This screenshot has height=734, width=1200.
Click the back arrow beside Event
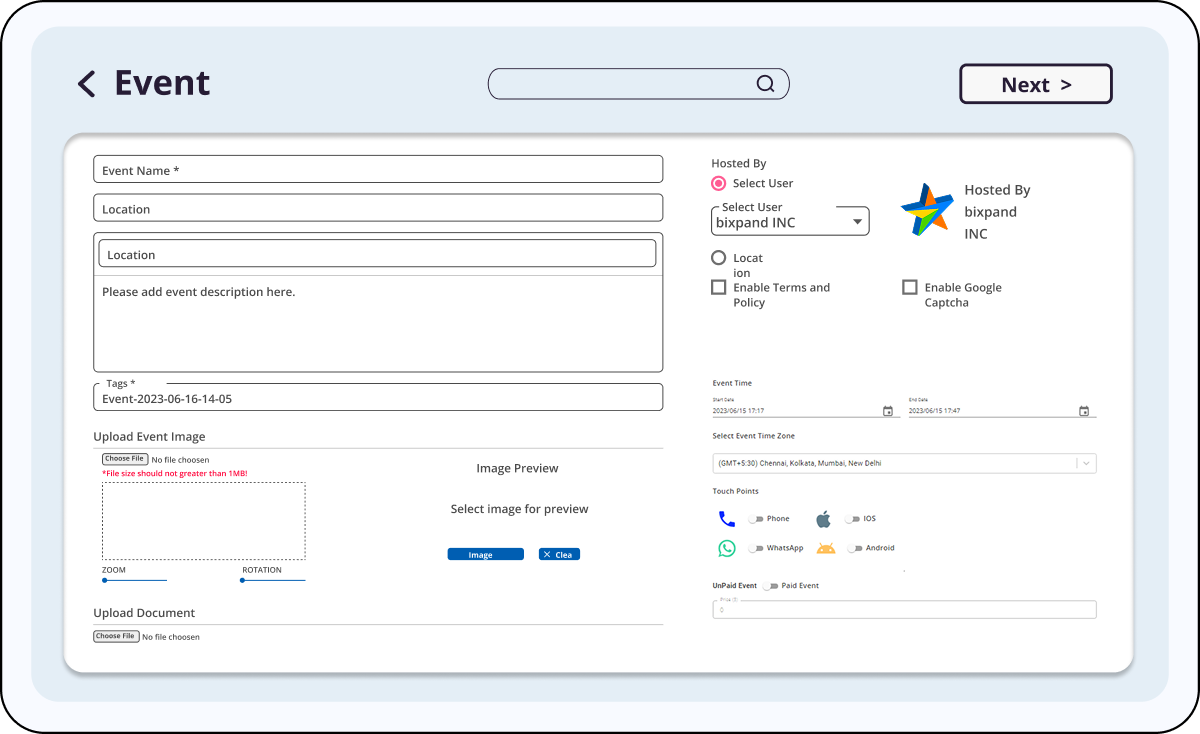(x=87, y=84)
